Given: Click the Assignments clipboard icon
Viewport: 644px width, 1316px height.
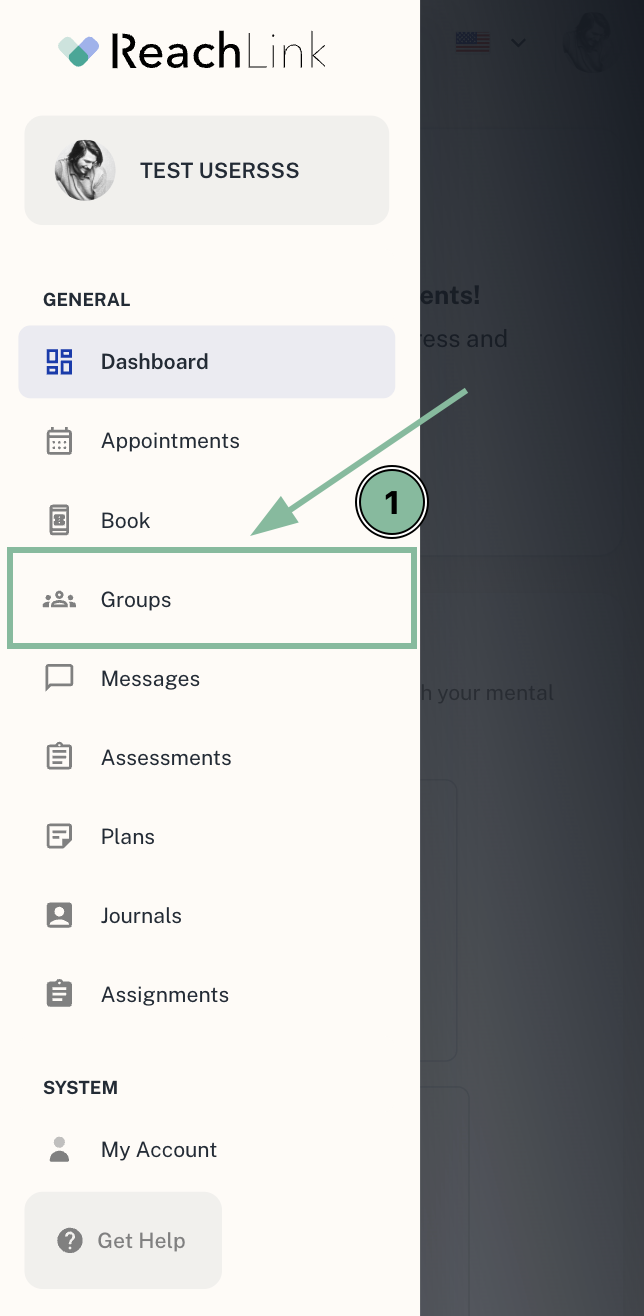Looking at the screenshot, I should [x=60, y=994].
